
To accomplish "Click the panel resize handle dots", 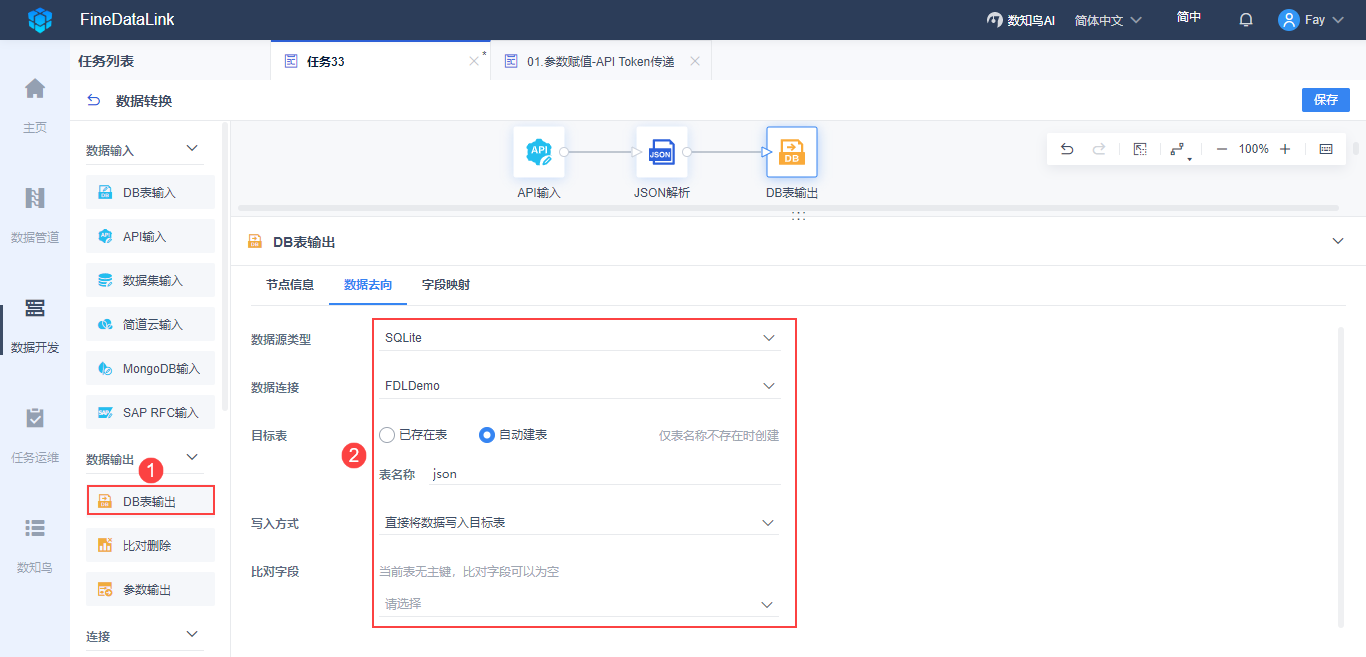I will (798, 215).
